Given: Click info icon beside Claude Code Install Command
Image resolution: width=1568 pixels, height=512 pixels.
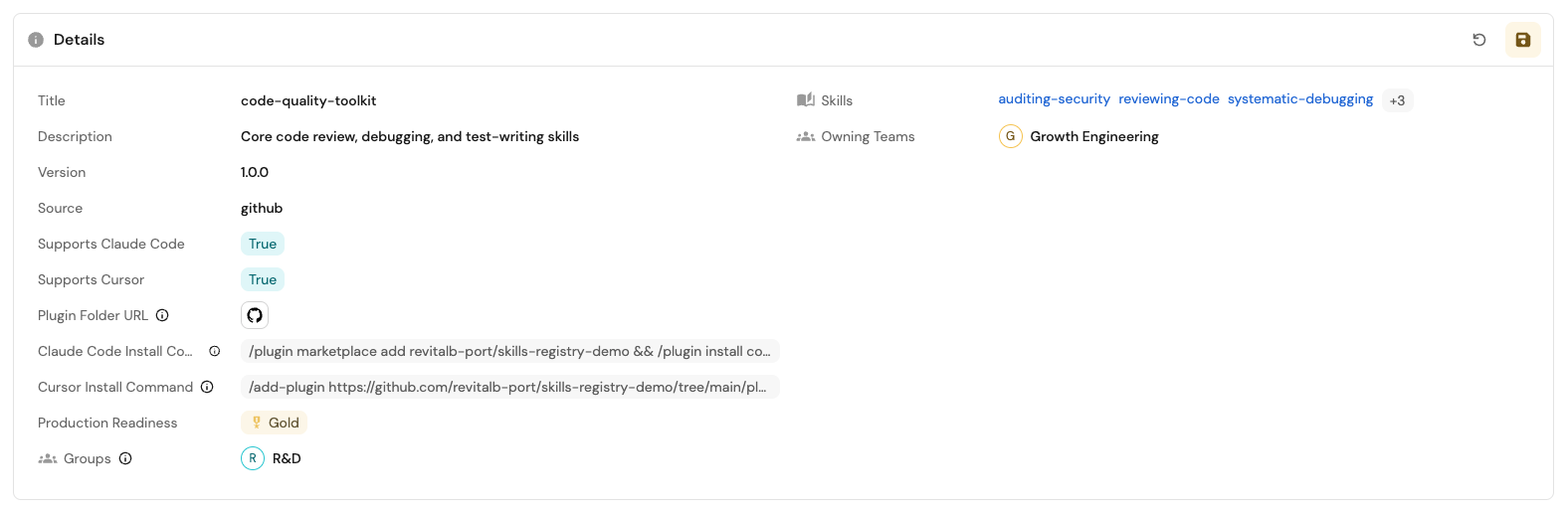Looking at the screenshot, I should point(214,351).
